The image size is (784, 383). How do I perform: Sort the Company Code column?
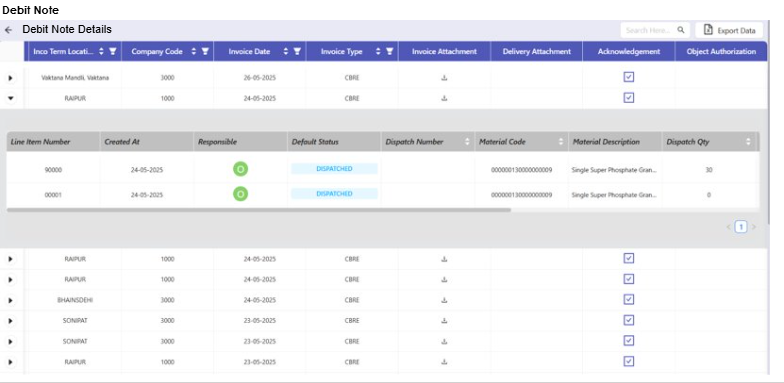pyautogui.click(x=194, y=52)
